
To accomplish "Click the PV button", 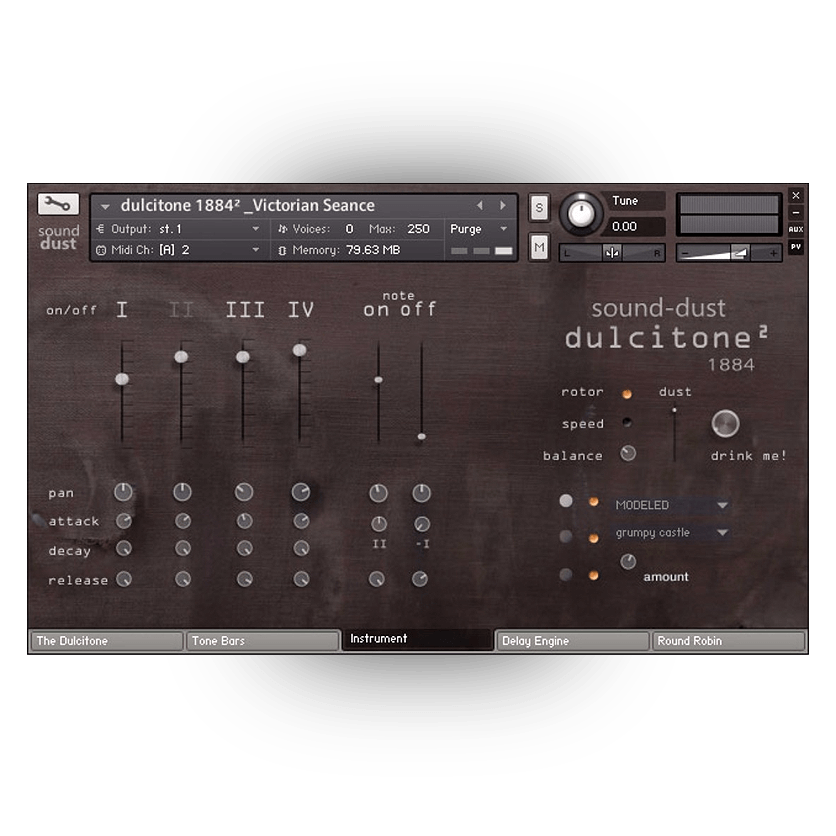I will click(795, 247).
